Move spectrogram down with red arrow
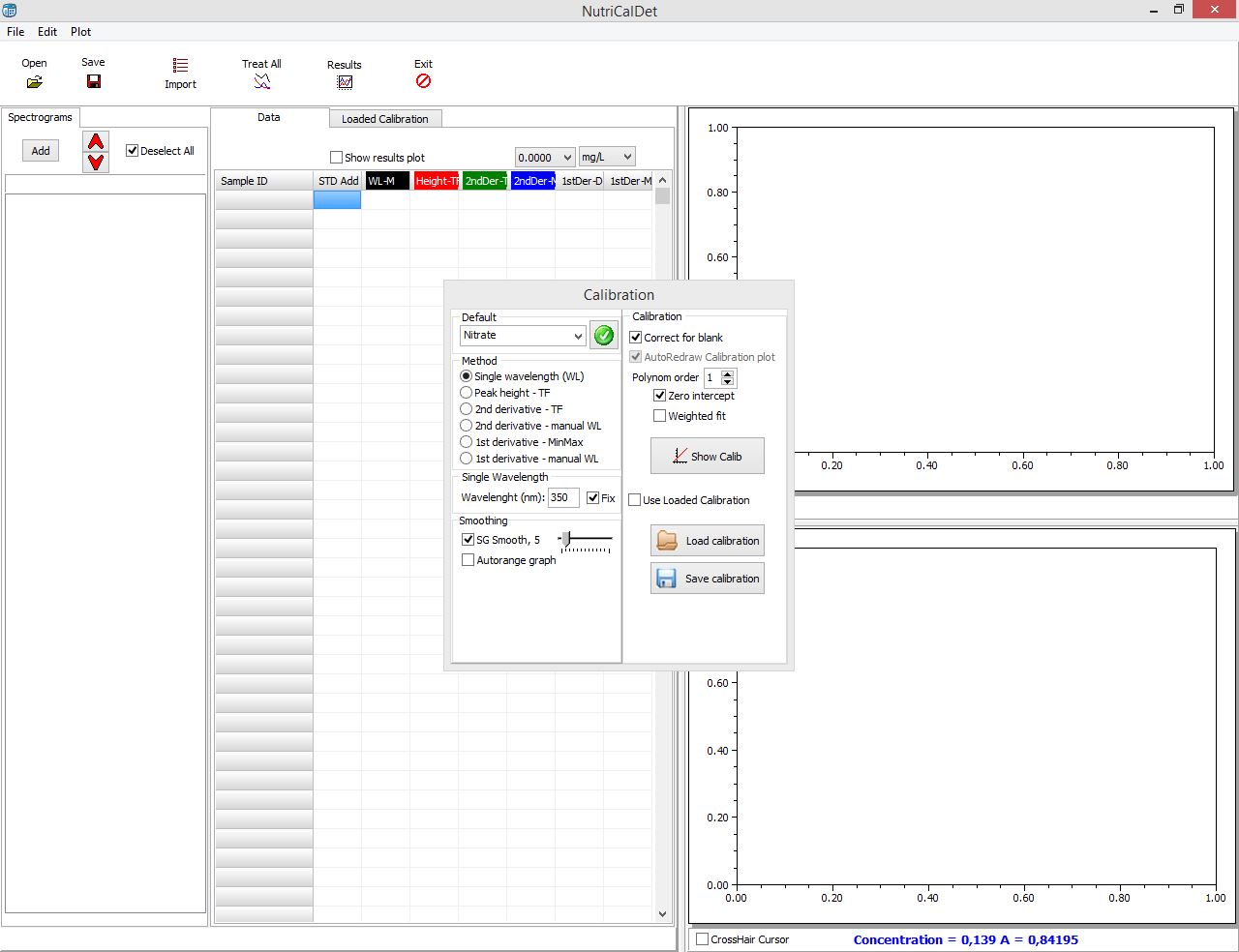 (x=96, y=163)
